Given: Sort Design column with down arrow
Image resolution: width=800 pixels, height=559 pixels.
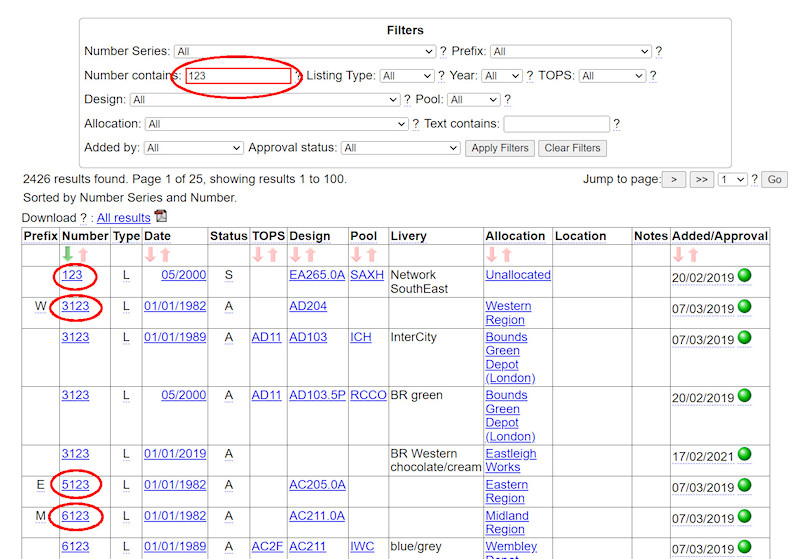Looking at the screenshot, I should pos(295,254).
